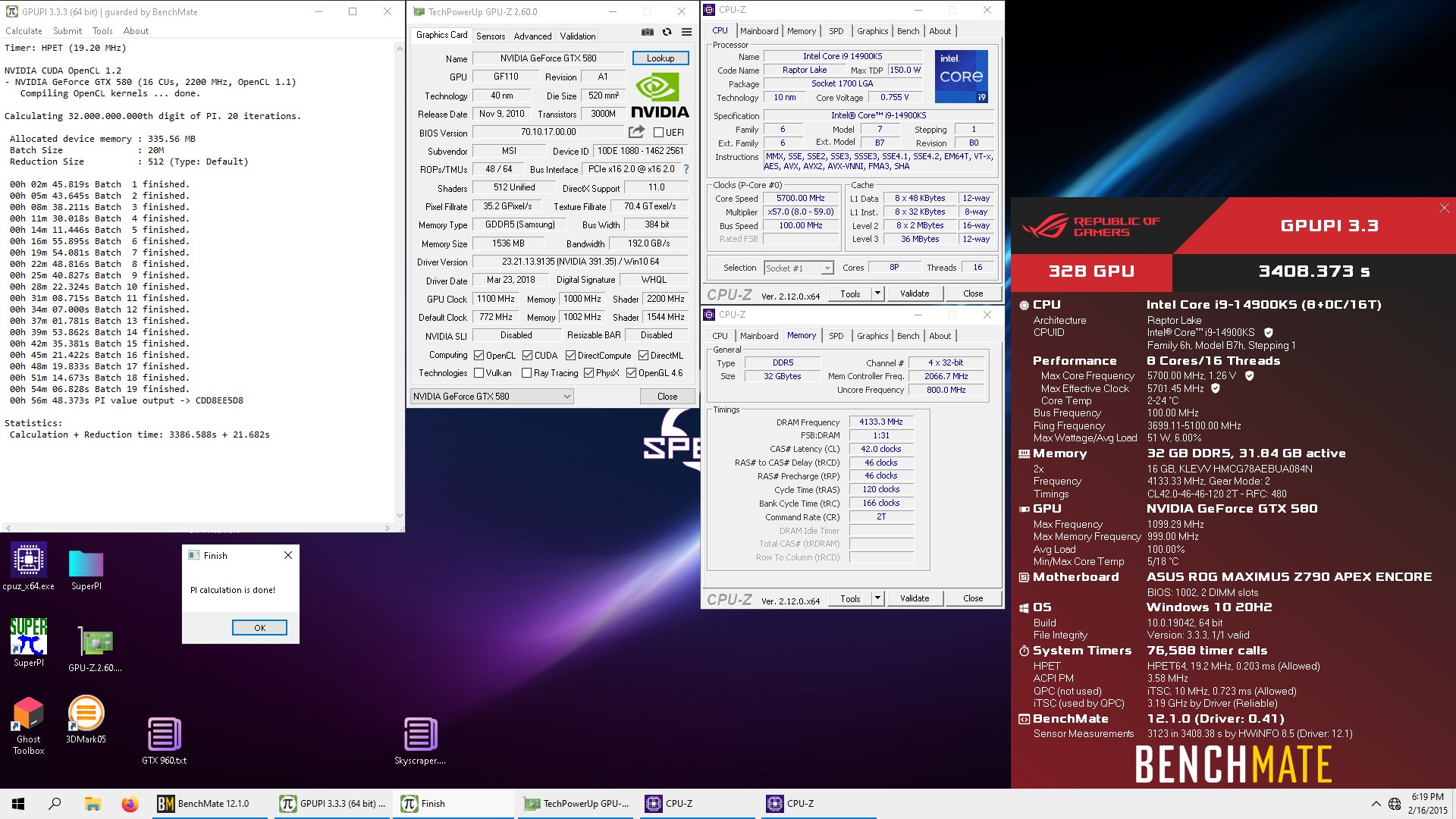Switch to BenchMate 12.1.0 taskbar item

[x=210, y=804]
